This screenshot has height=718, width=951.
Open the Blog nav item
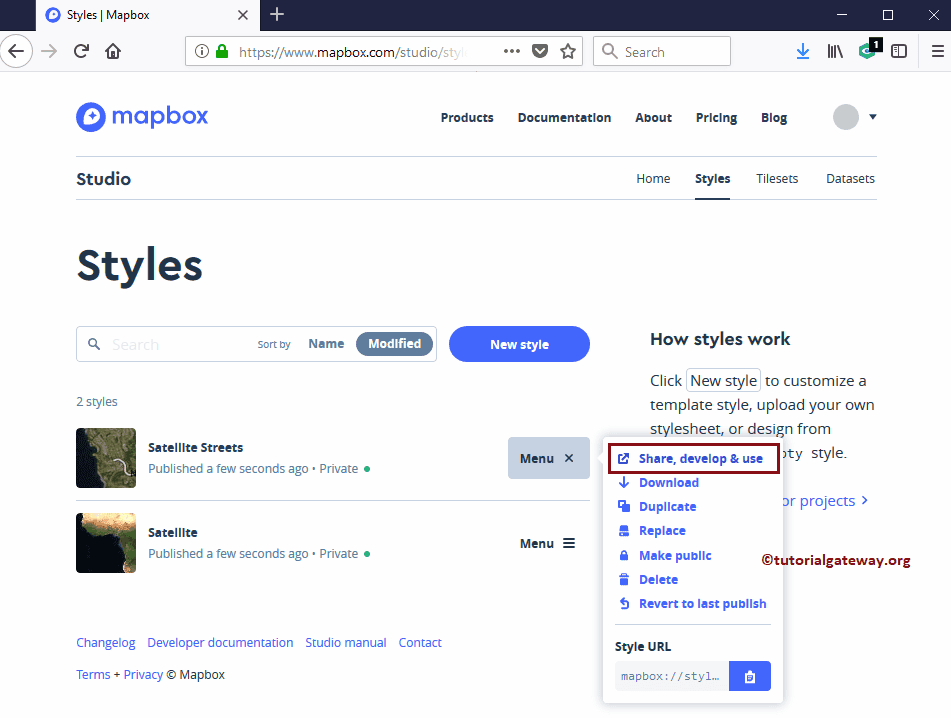pos(774,118)
